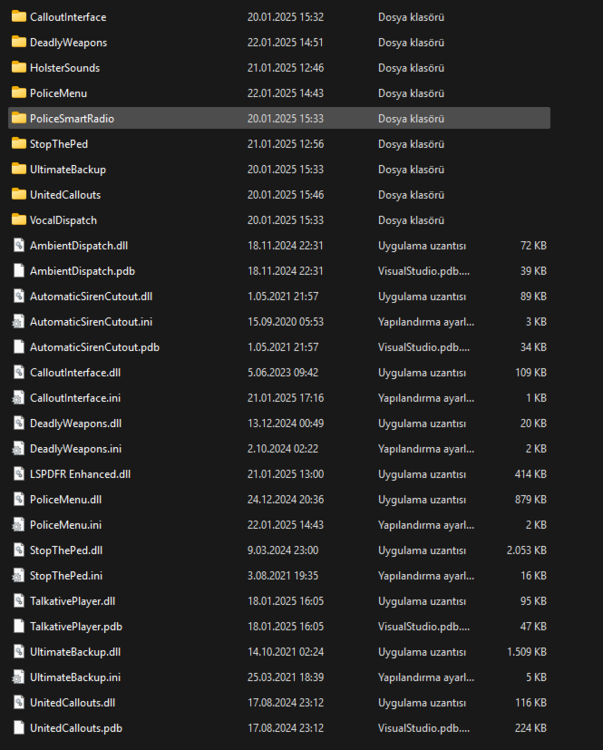The image size is (603, 750).
Task: Click the 2.053 KB size of StopThePed.dll
Action: point(526,550)
